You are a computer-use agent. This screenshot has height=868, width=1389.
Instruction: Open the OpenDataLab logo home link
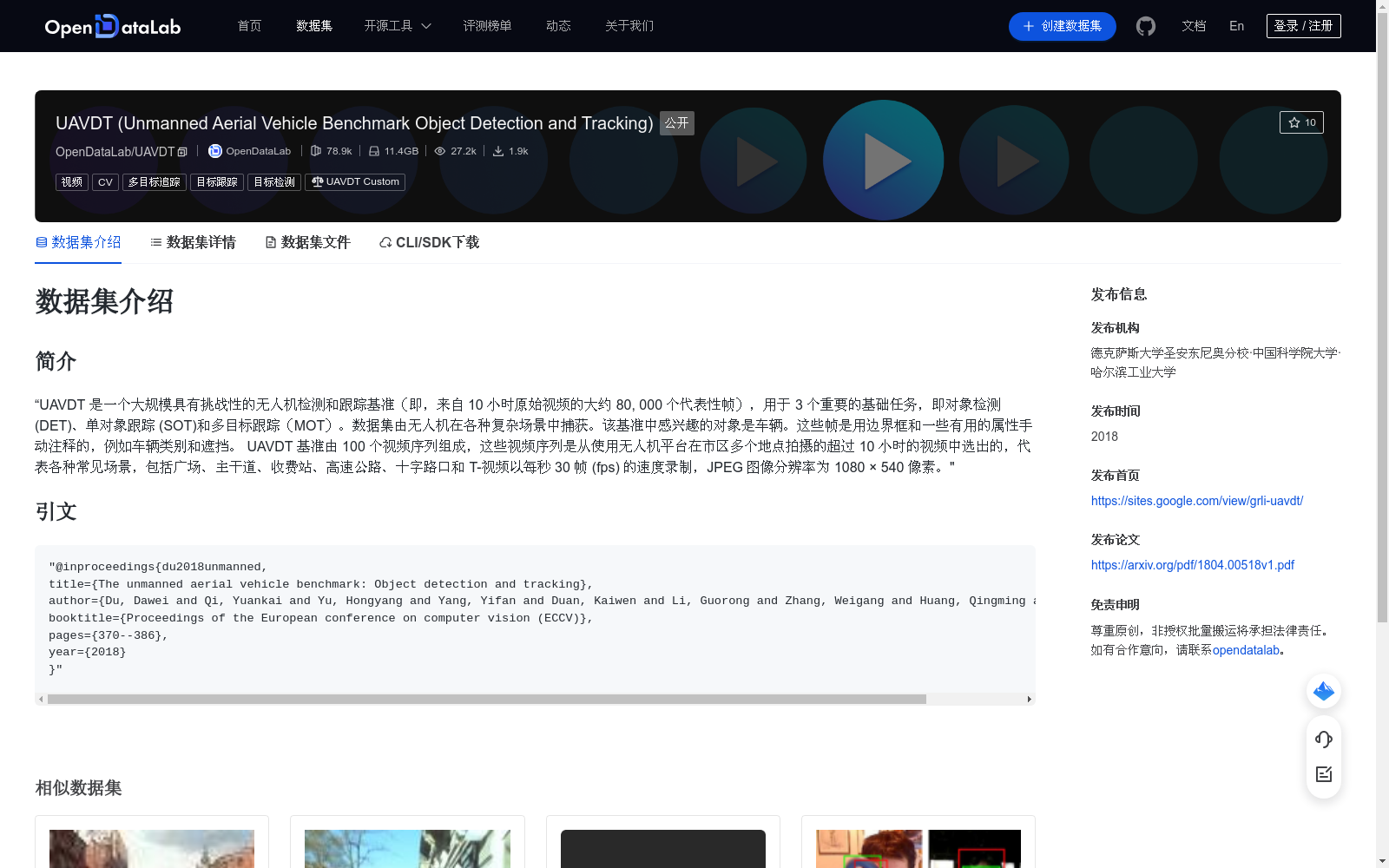coord(113,26)
